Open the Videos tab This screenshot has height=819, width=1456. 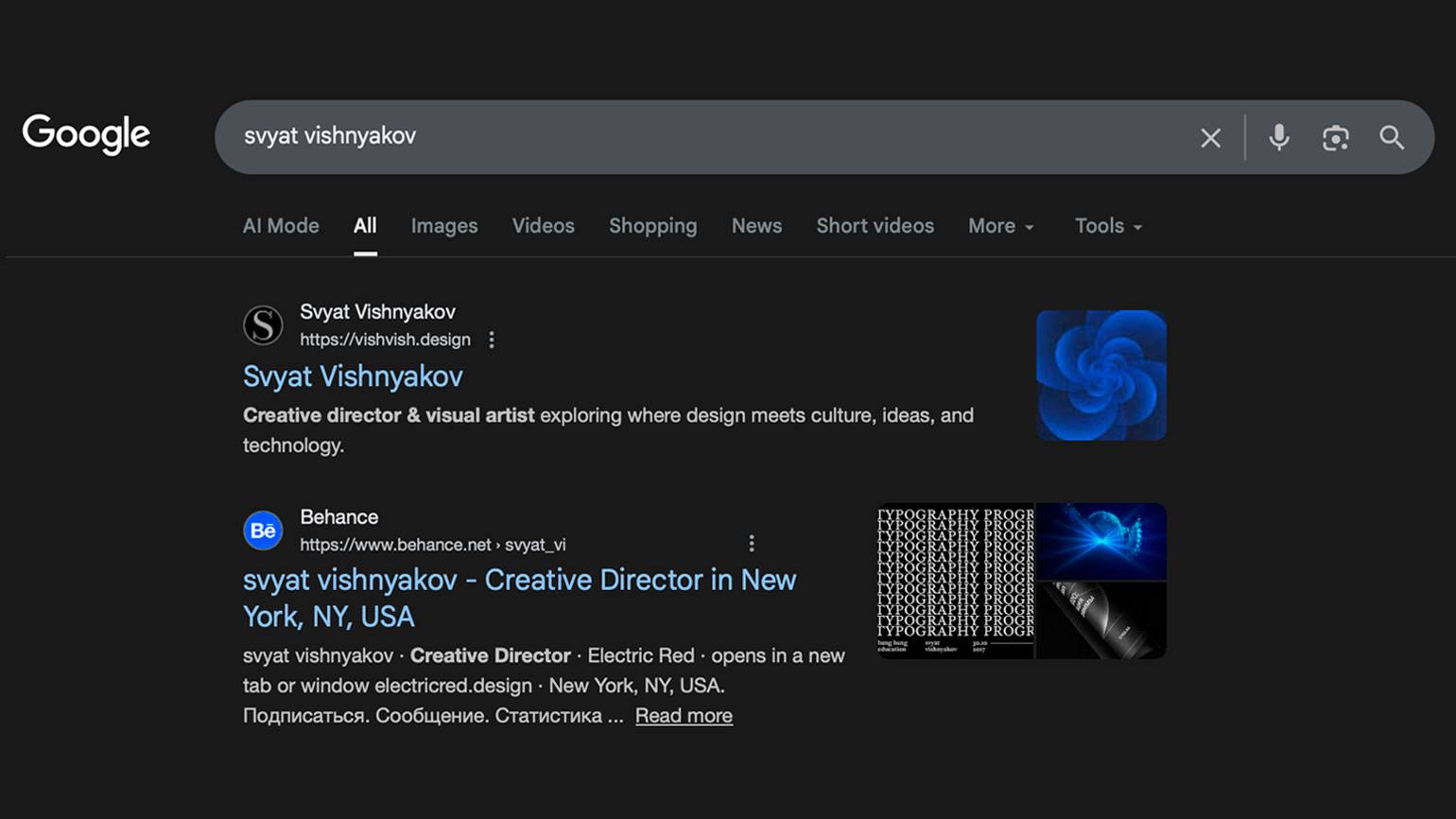[544, 226]
